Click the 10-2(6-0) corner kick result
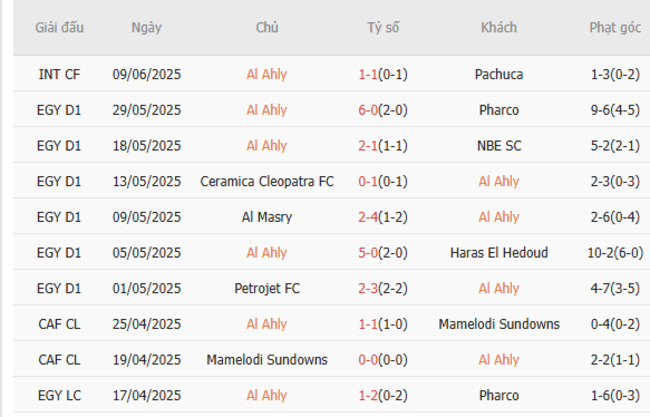This screenshot has width=650, height=417. (x=614, y=253)
